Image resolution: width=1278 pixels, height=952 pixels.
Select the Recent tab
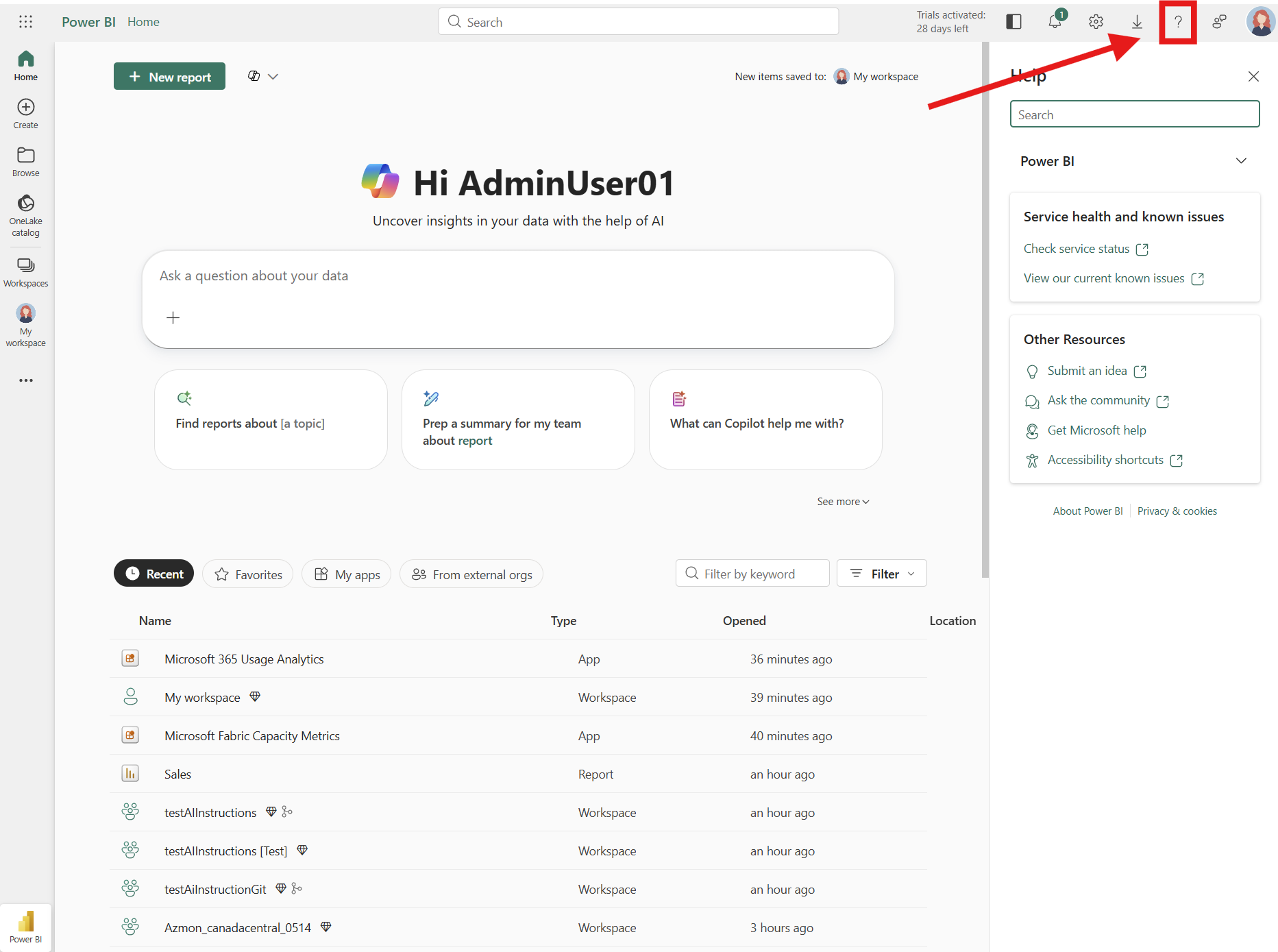[x=153, y=574]
